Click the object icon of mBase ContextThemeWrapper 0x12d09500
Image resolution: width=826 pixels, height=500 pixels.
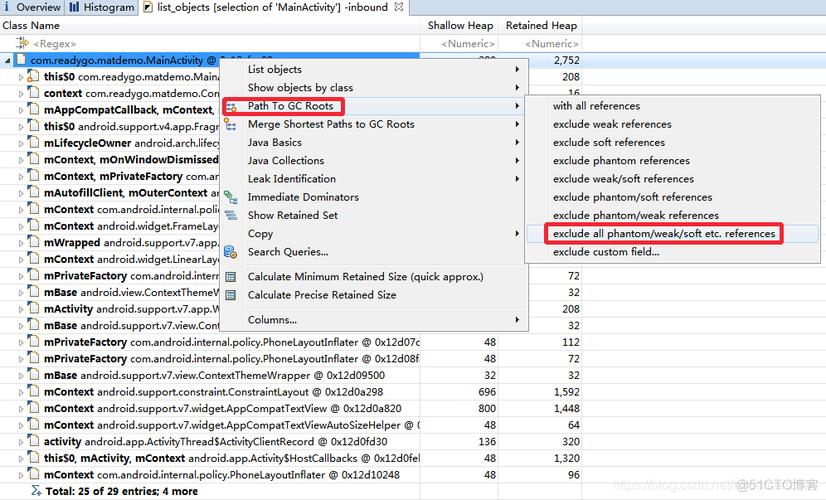(34, 375)
